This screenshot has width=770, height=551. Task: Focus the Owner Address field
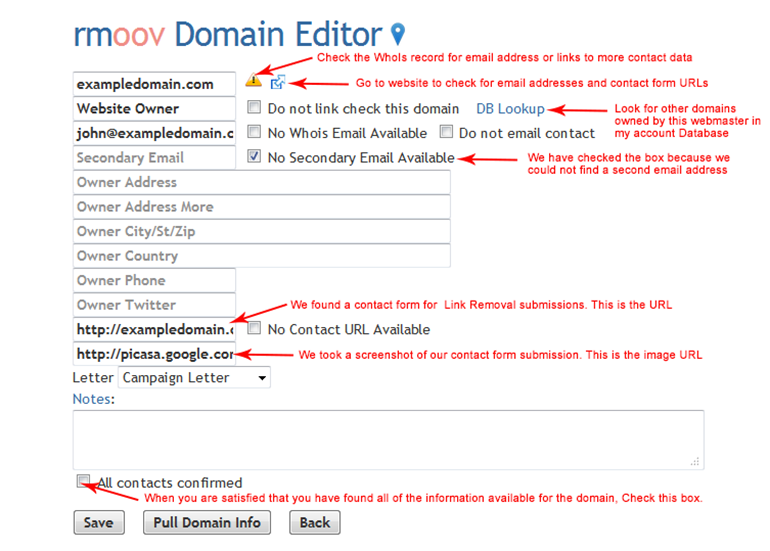[x=261, y=182]
